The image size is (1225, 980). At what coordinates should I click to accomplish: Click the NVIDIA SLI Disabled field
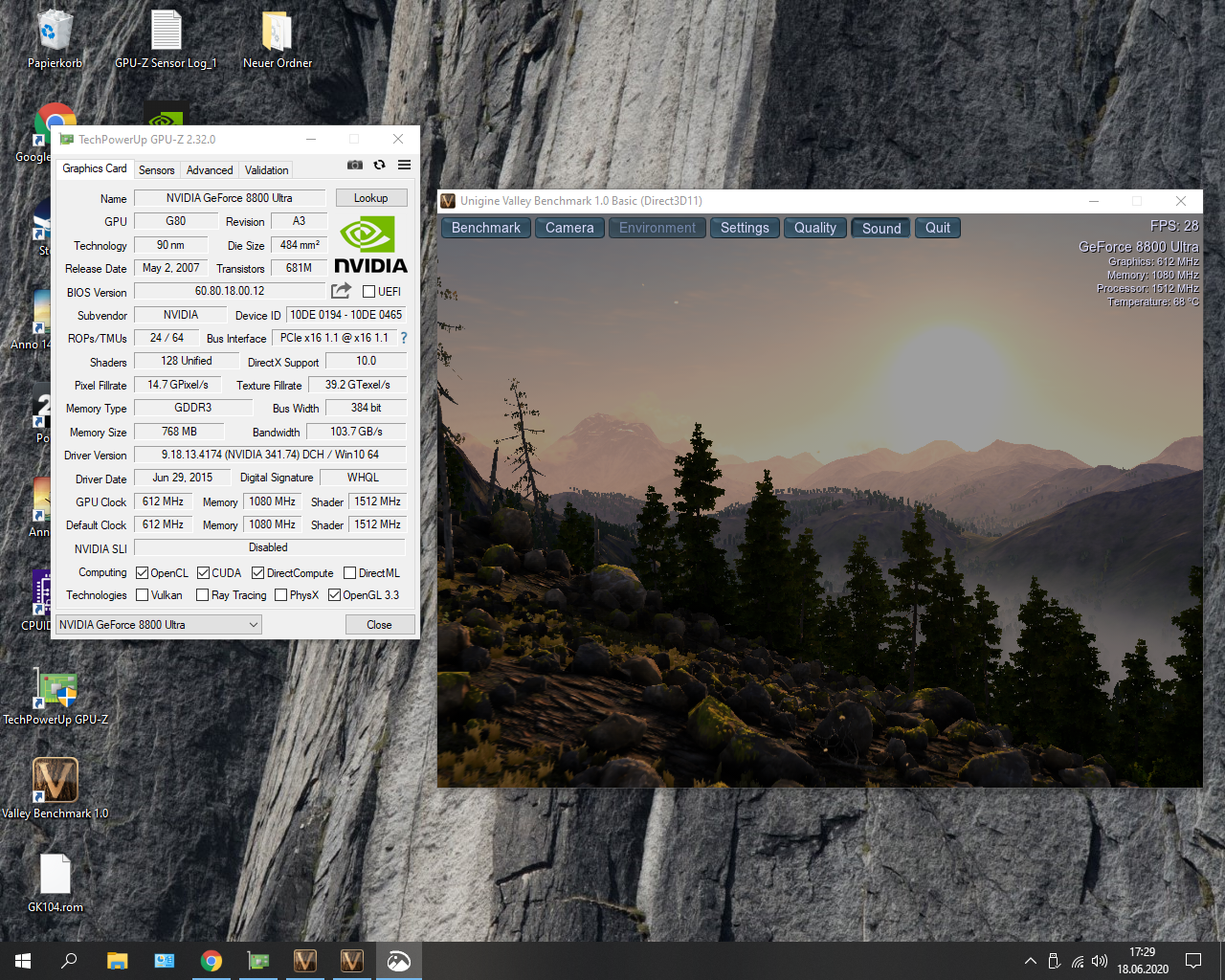tap(269, 547)
